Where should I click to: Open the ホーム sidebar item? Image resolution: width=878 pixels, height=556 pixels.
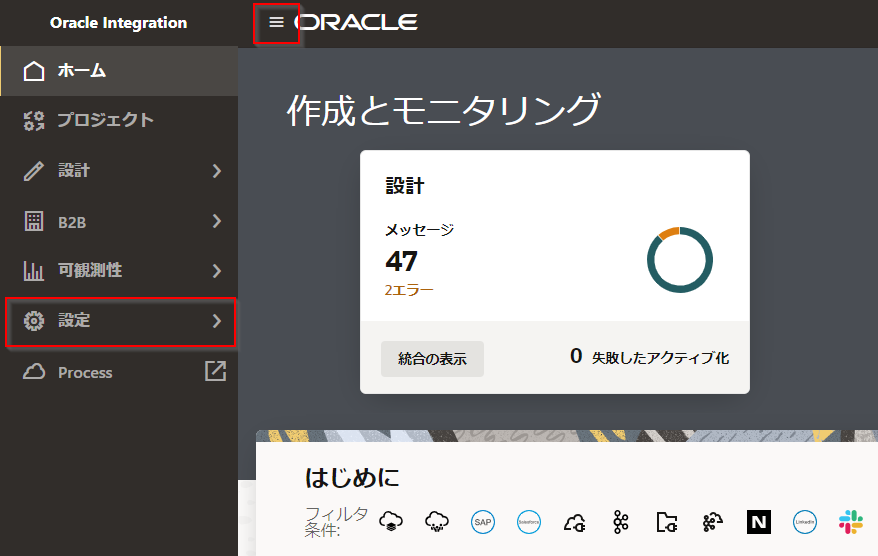pyautogui.click(x=82, y=71)
